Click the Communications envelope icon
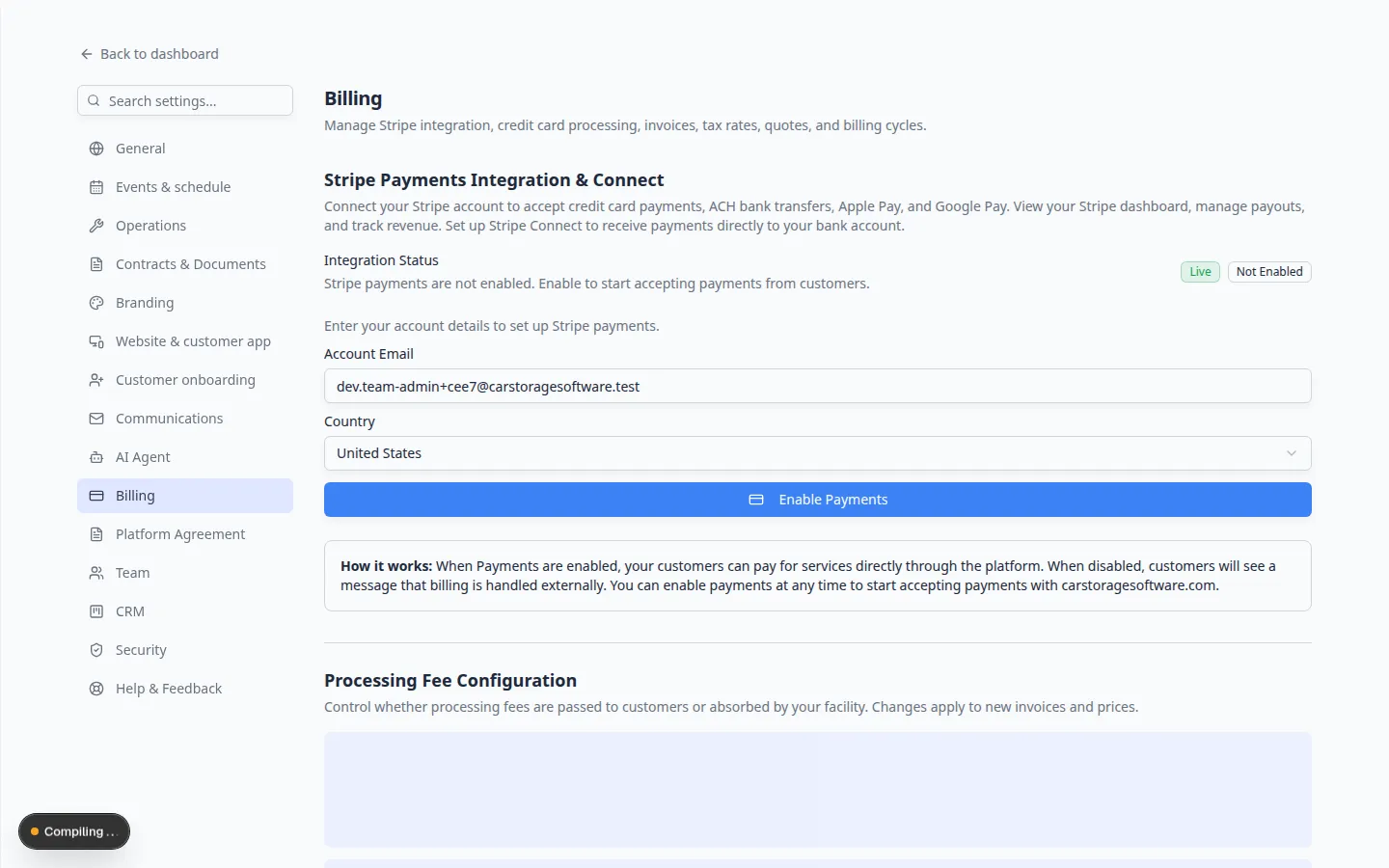The image size is (1389, 868). [x=96, y=419]
